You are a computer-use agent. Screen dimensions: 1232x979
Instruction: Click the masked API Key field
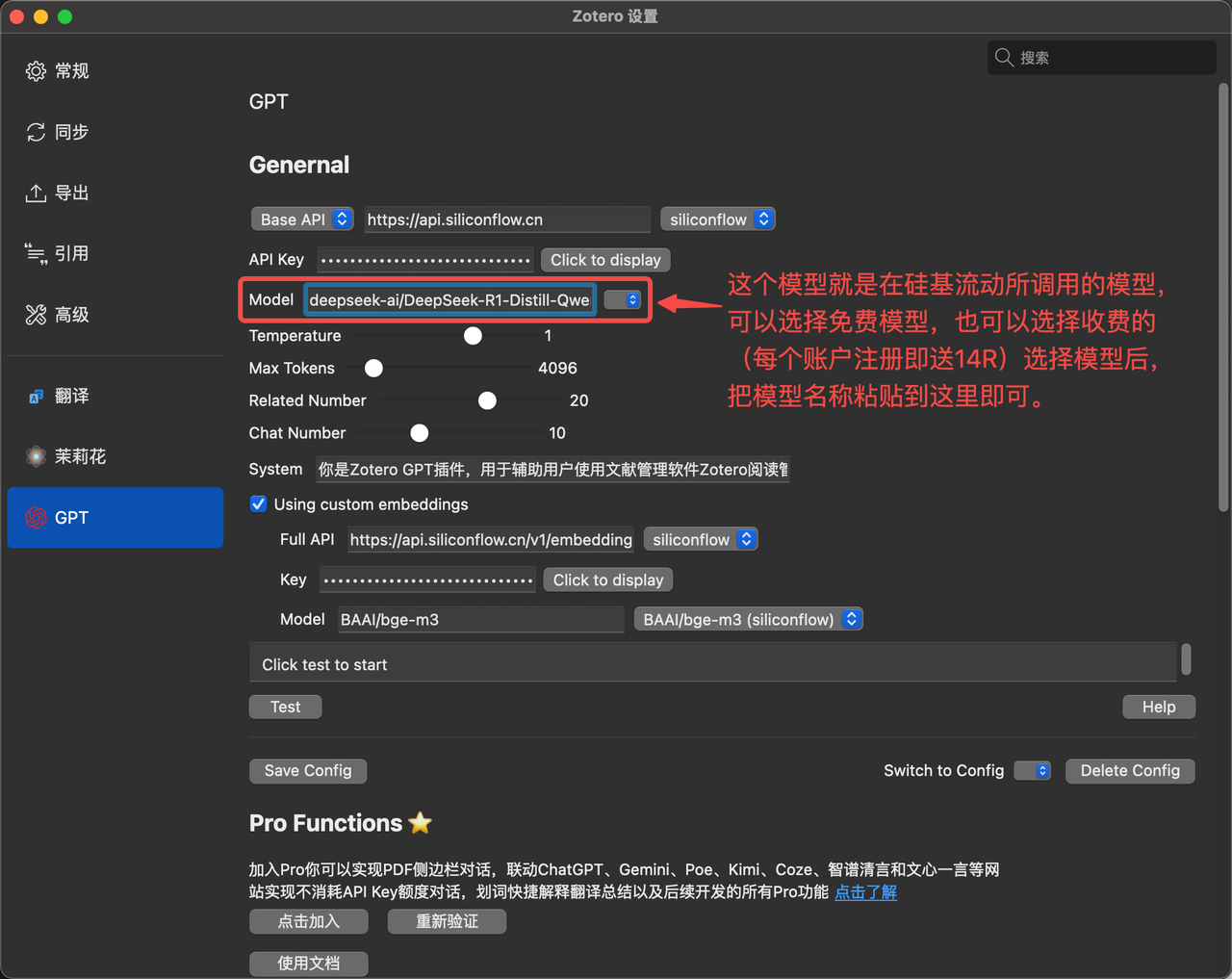coord(425,260)
